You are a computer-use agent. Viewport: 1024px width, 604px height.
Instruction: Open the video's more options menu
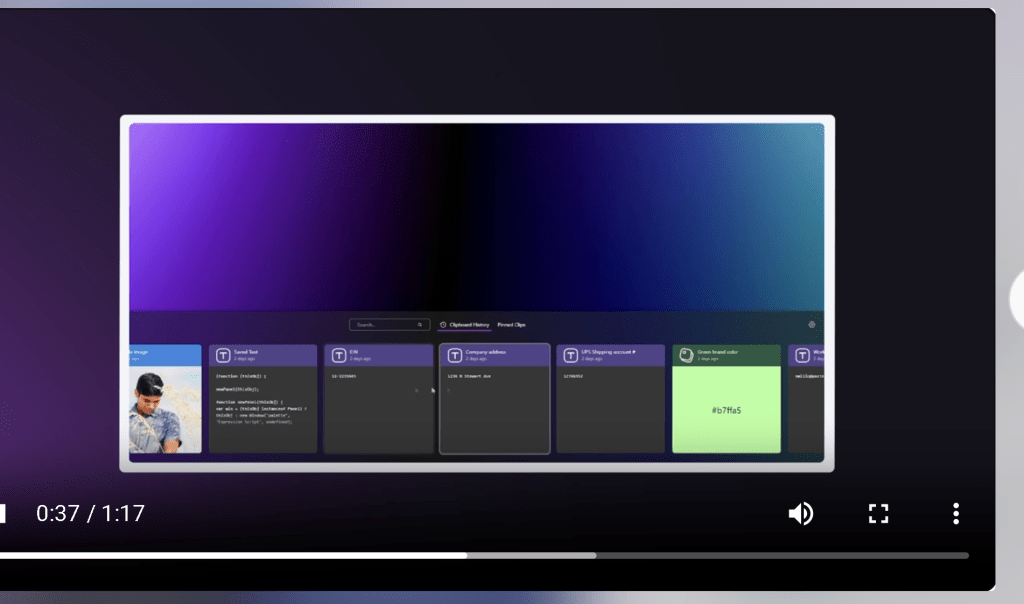(956, 514)
